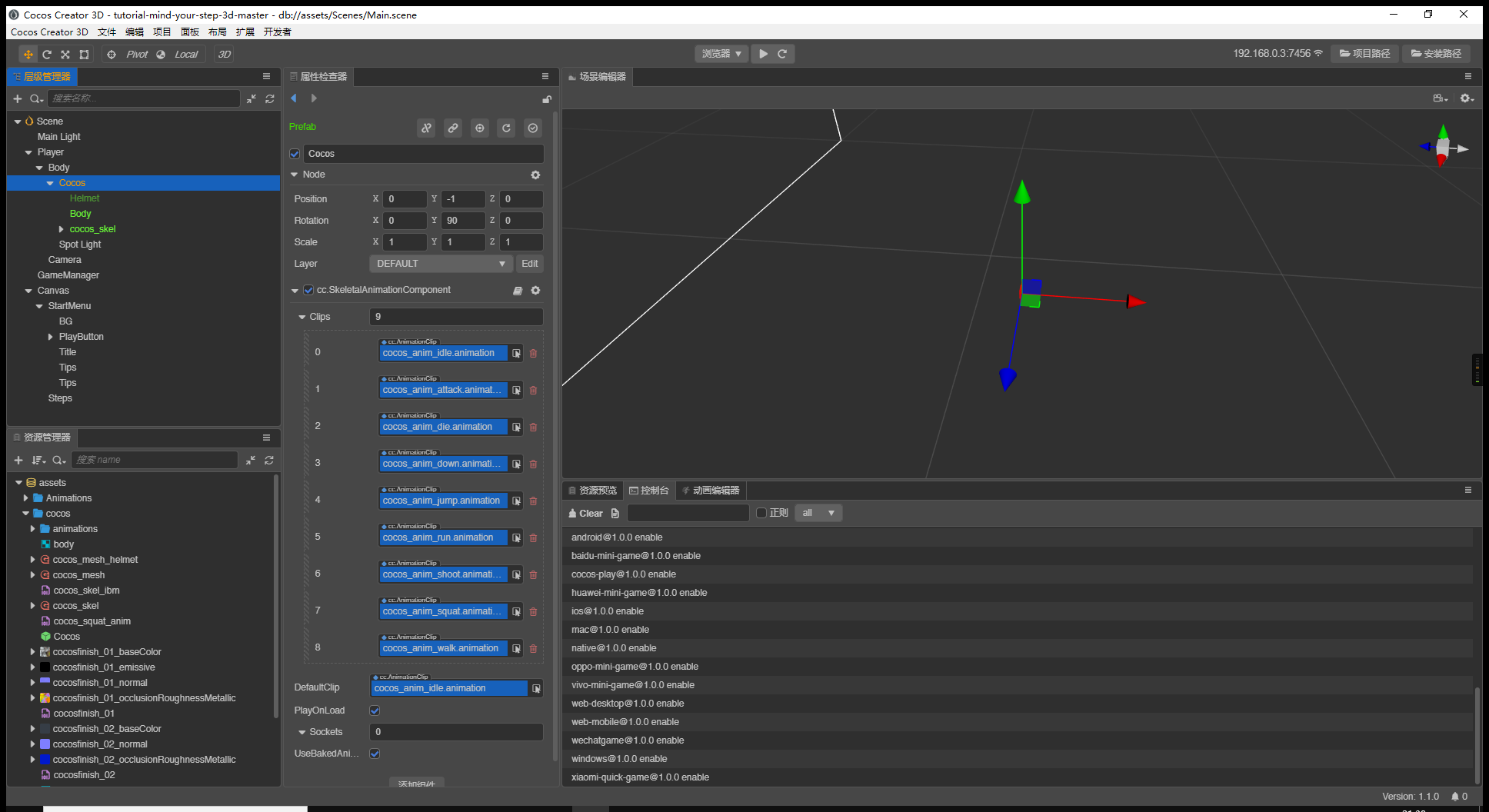Toggle the 3D view mode button

click(225, 55)
